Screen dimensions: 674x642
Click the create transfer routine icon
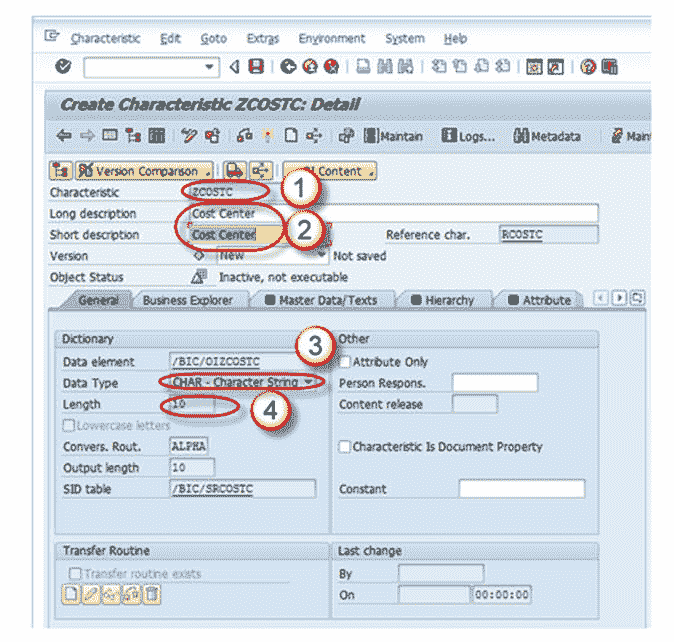pos(70,594)
